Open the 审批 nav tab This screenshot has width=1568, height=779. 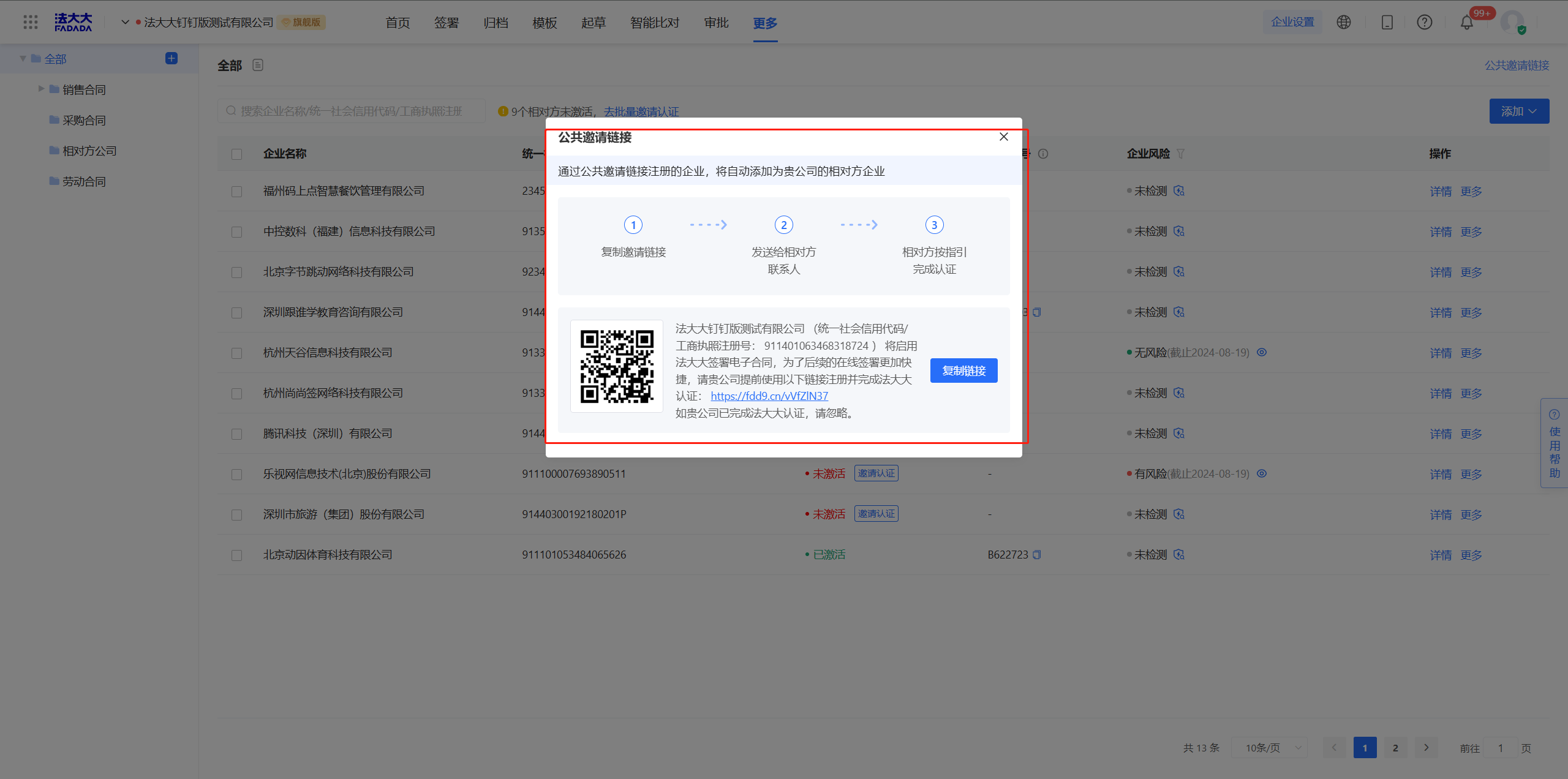click(716, 23)
